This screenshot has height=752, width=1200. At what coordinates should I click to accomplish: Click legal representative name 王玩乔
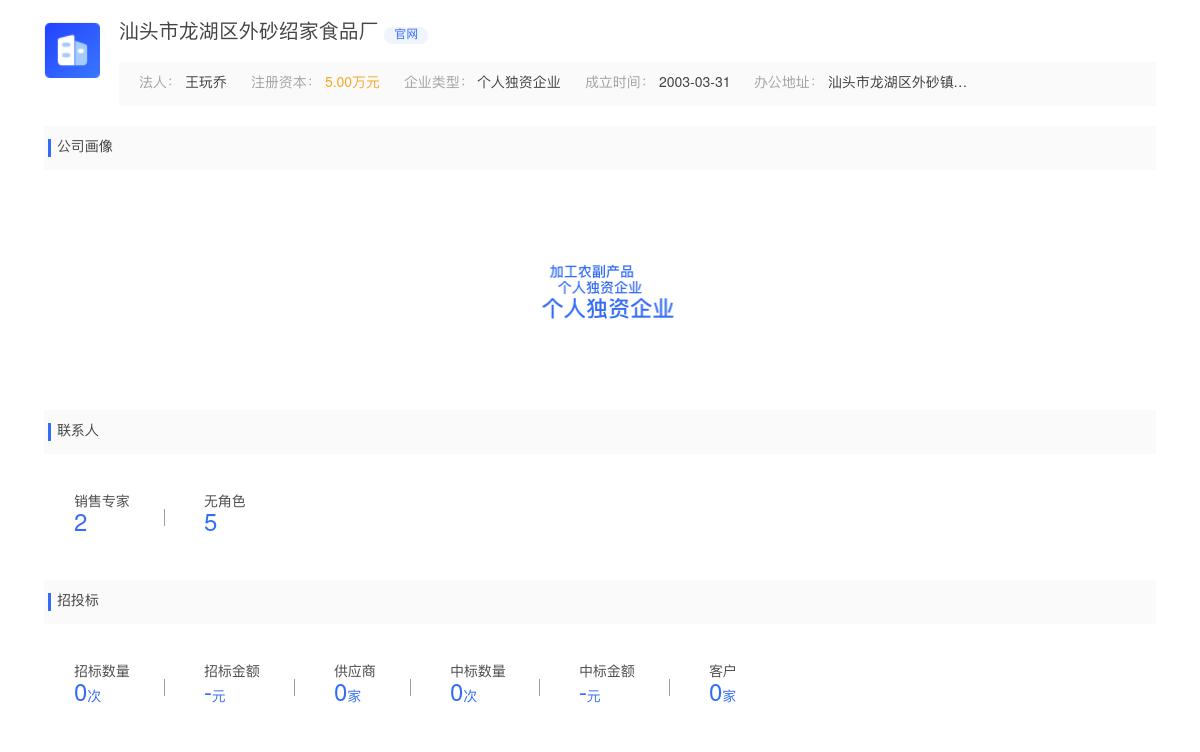coord(205,83)
